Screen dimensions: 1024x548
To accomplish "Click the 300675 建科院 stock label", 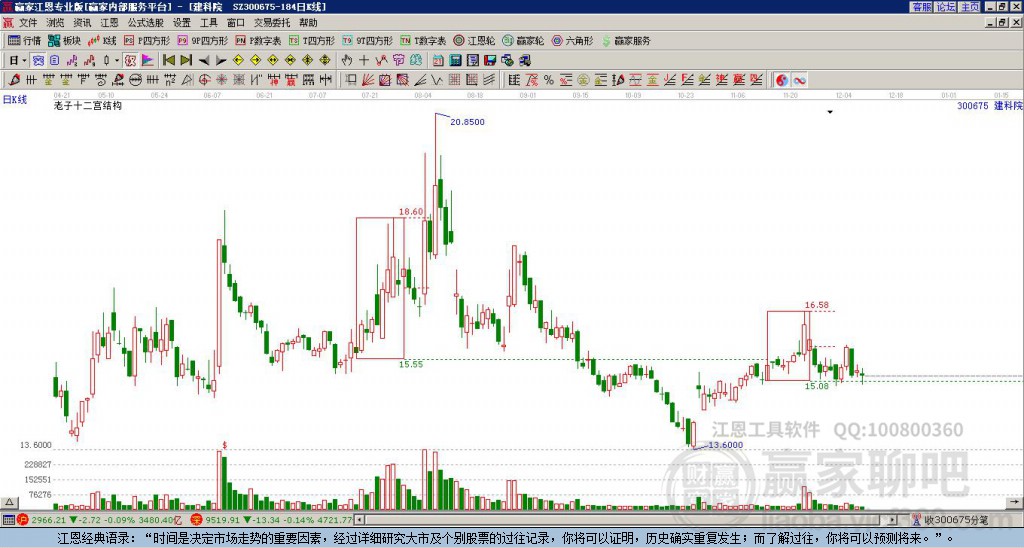I will click(x=989, y=105).
